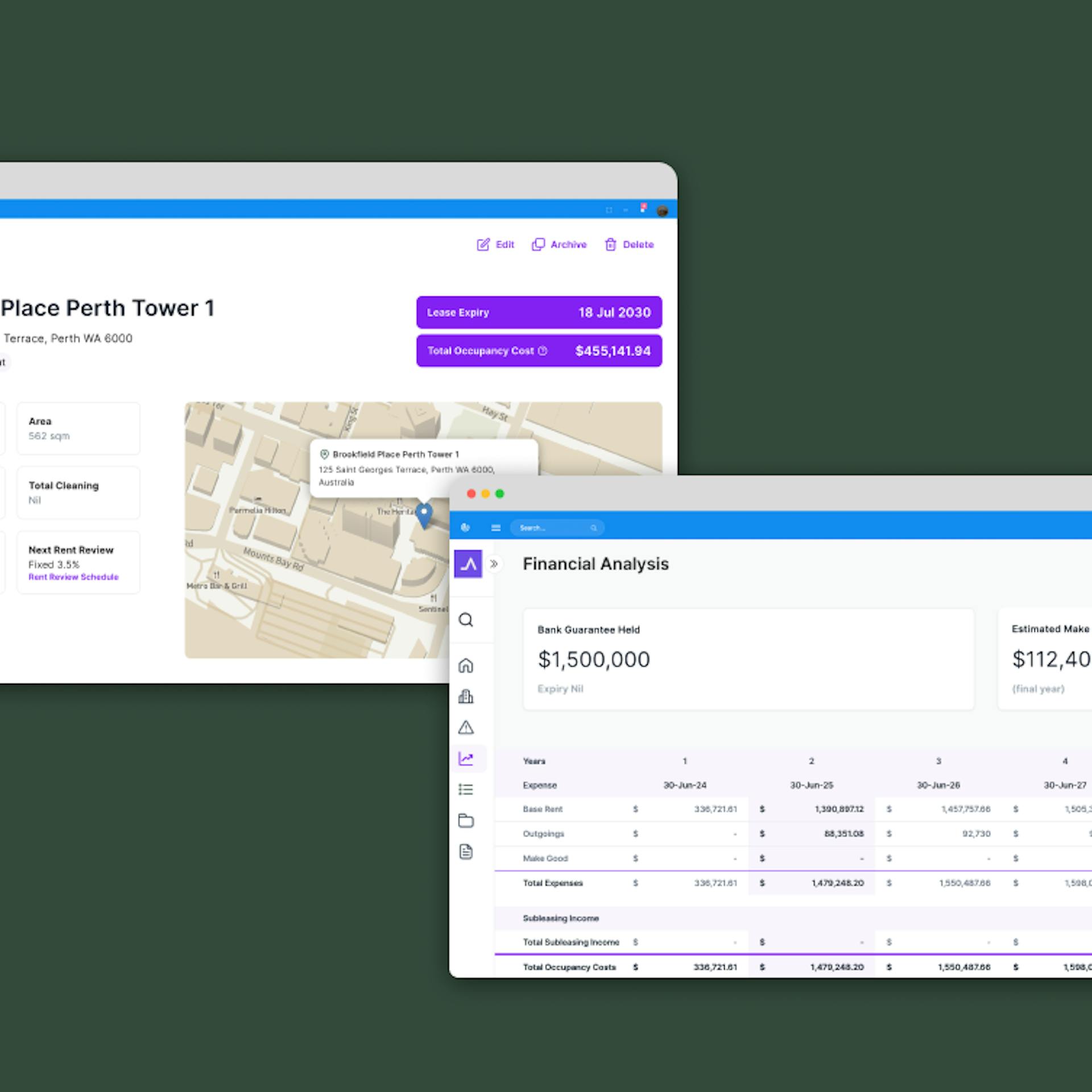Click the Estimated Make card
1092x1092 pixels.
point(1045,659)
